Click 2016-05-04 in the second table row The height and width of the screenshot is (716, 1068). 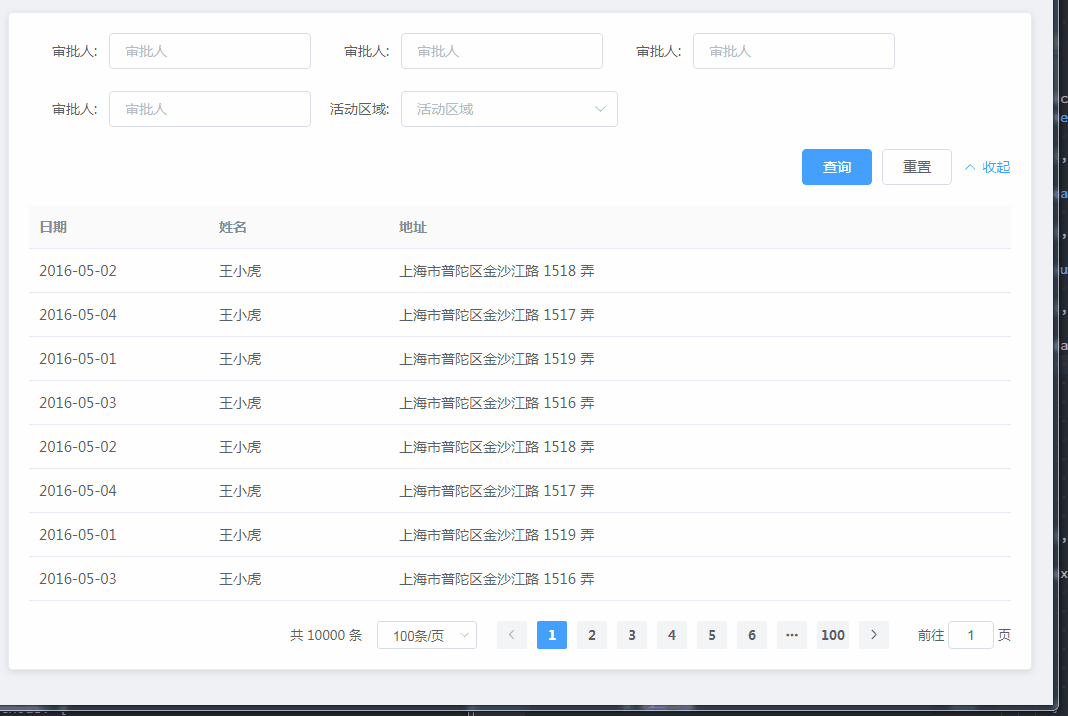[78, 315]
